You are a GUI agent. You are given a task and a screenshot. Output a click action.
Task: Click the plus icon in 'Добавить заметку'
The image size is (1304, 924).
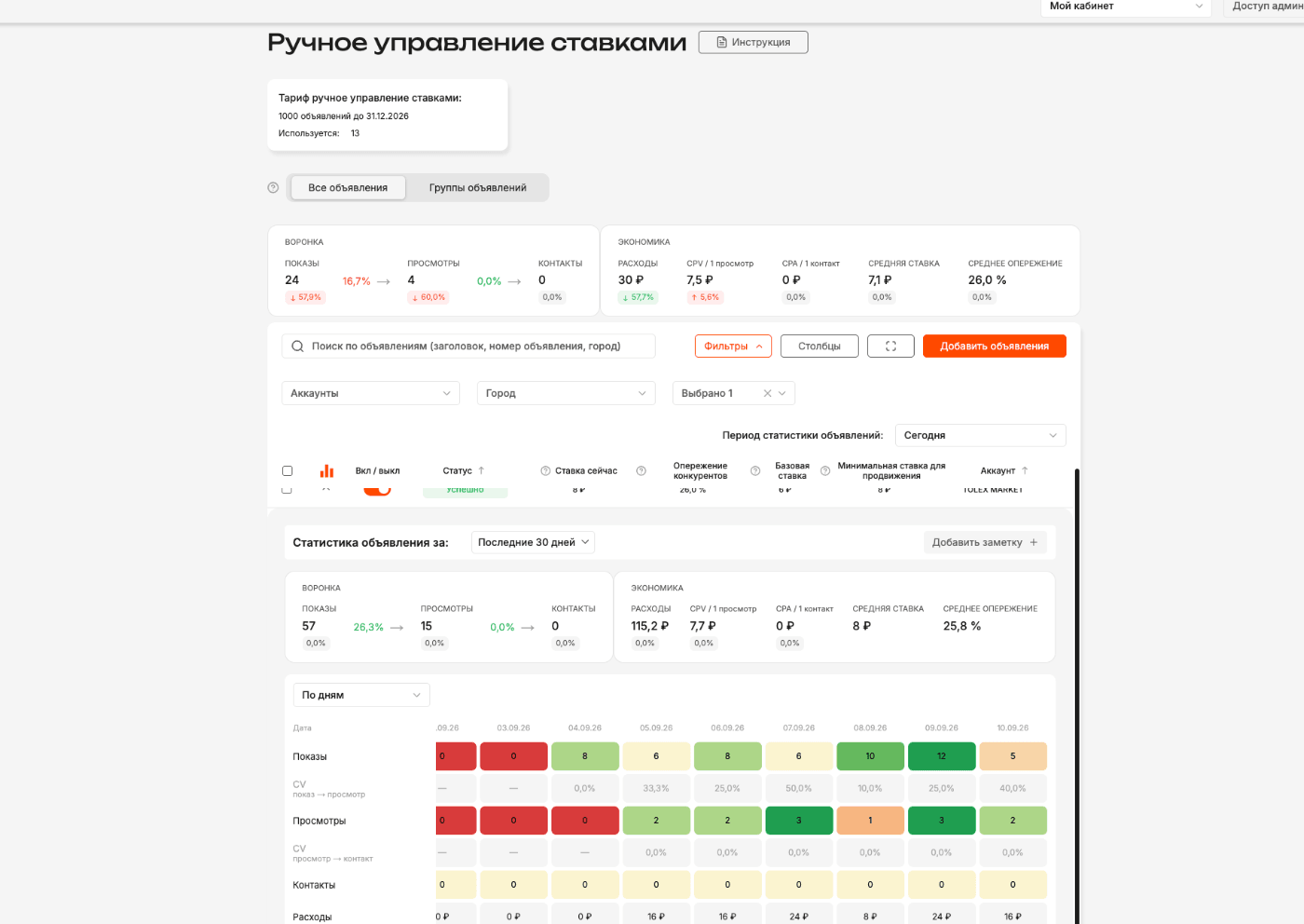[x=1034, y=542]
